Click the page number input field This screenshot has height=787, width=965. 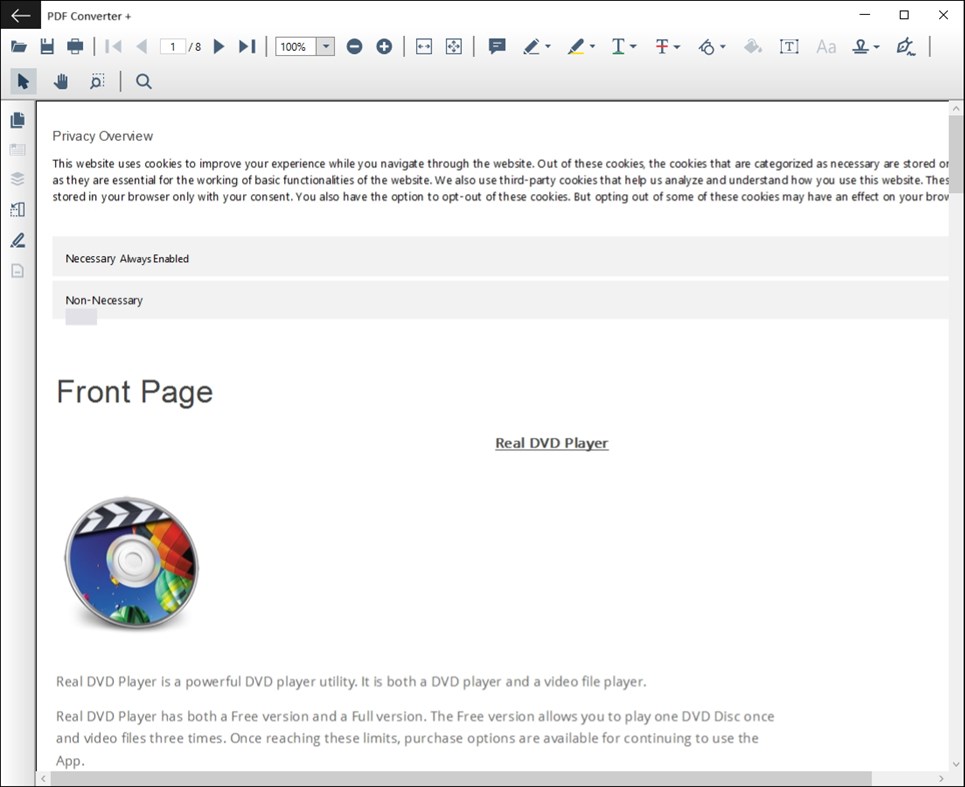(x=171, y=46)
